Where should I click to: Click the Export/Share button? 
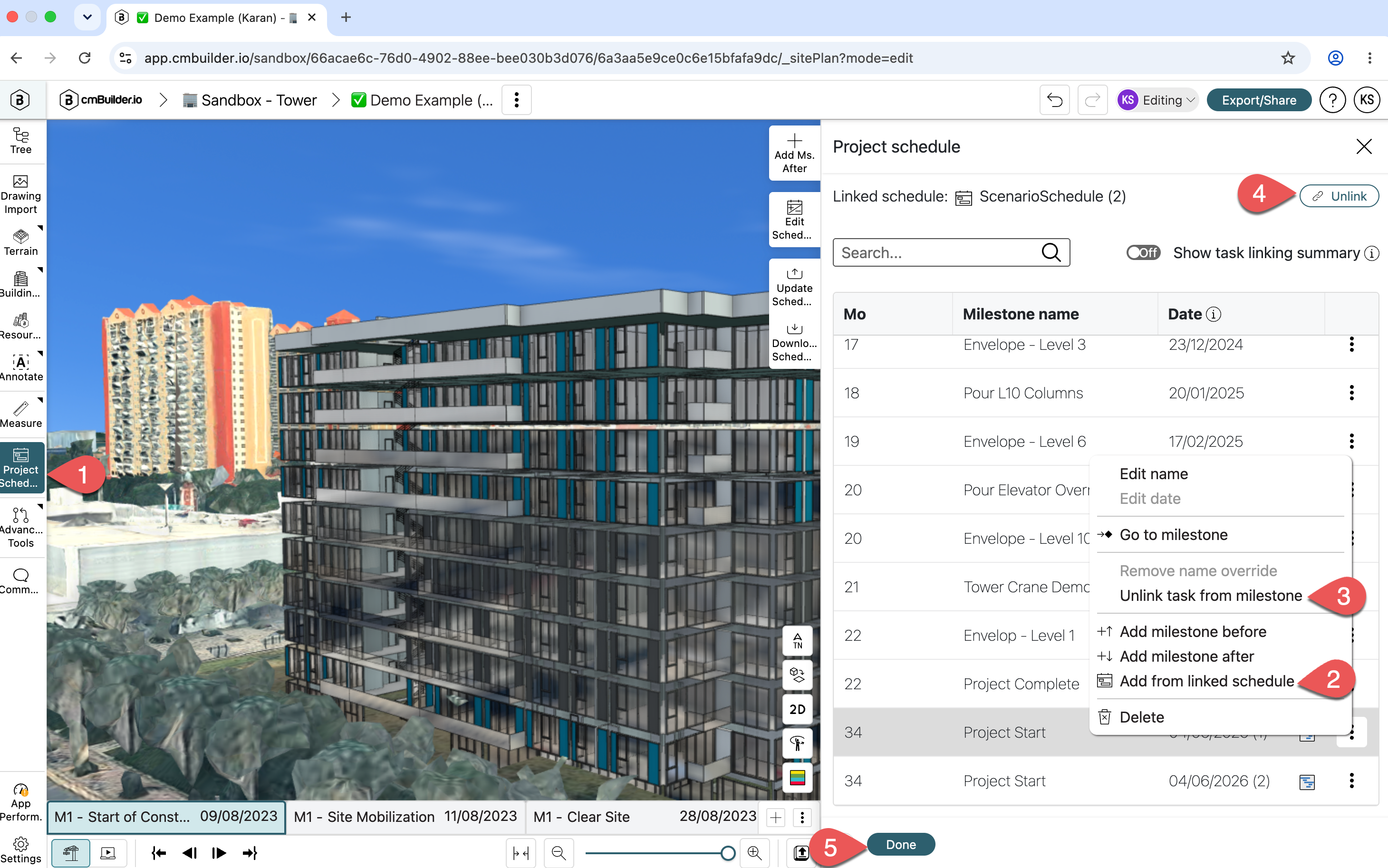1259,100
